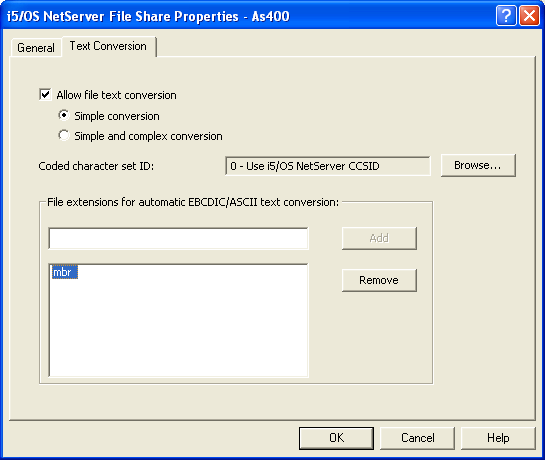Screen dimensions: 545x460
Task: Click the empty file extension text box
Action: click(x=178, y=238)
